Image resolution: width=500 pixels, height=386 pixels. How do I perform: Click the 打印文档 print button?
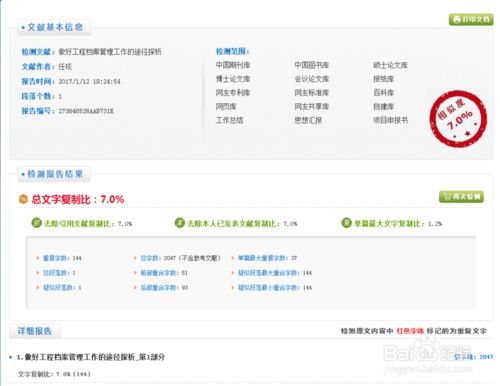coord(471,19)
